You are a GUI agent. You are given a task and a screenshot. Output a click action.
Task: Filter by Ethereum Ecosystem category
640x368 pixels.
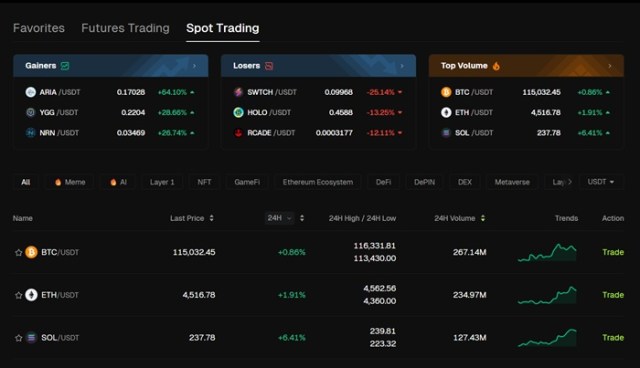click(318, 182)
